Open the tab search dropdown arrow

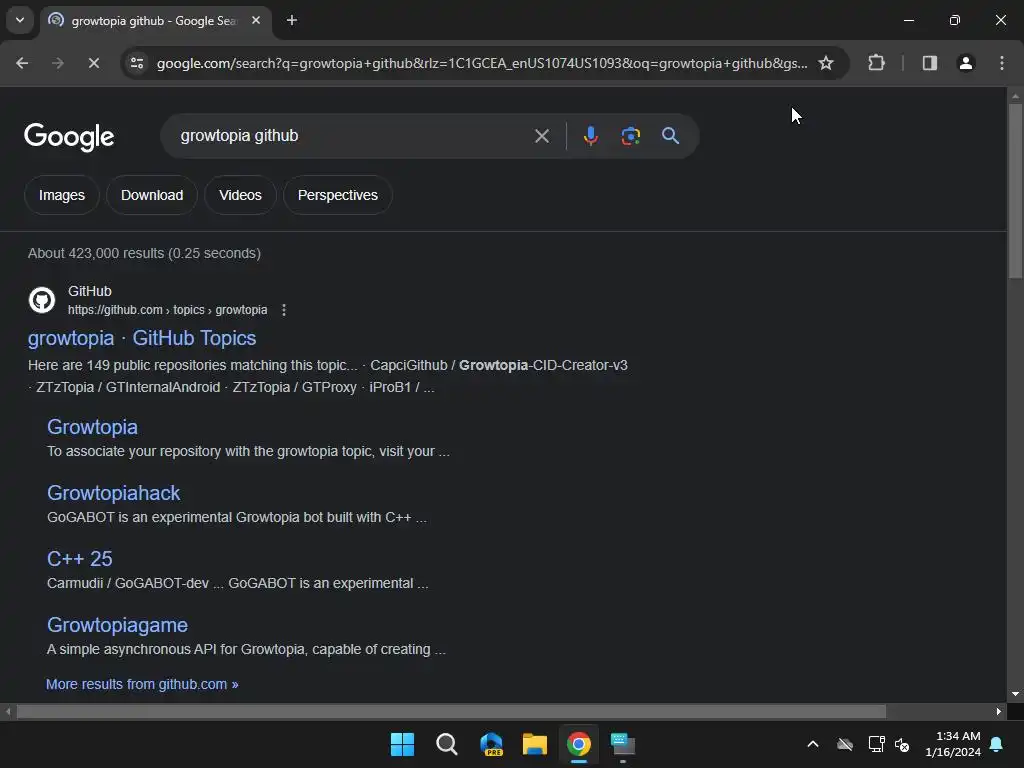click(20, 20)
